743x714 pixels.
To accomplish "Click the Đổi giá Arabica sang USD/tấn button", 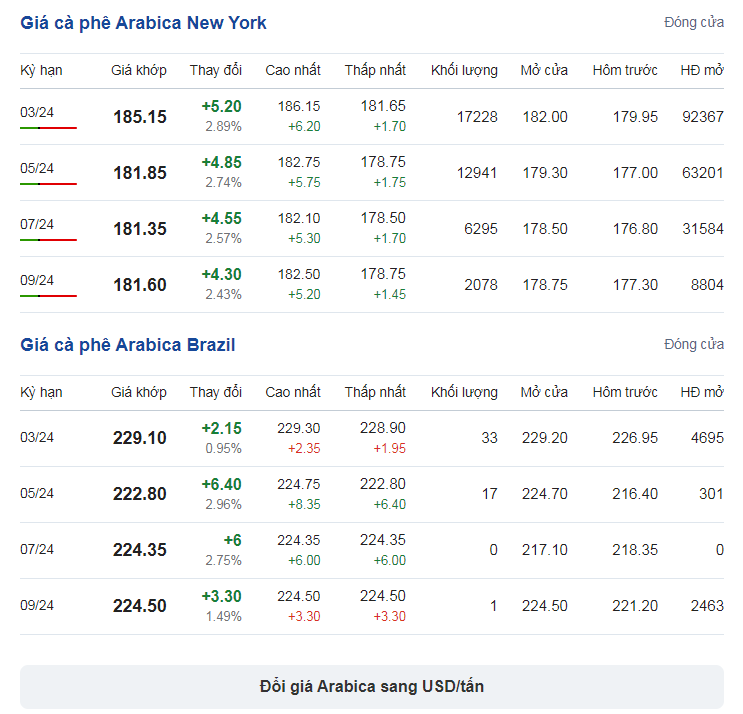I will tap(372, 687).
